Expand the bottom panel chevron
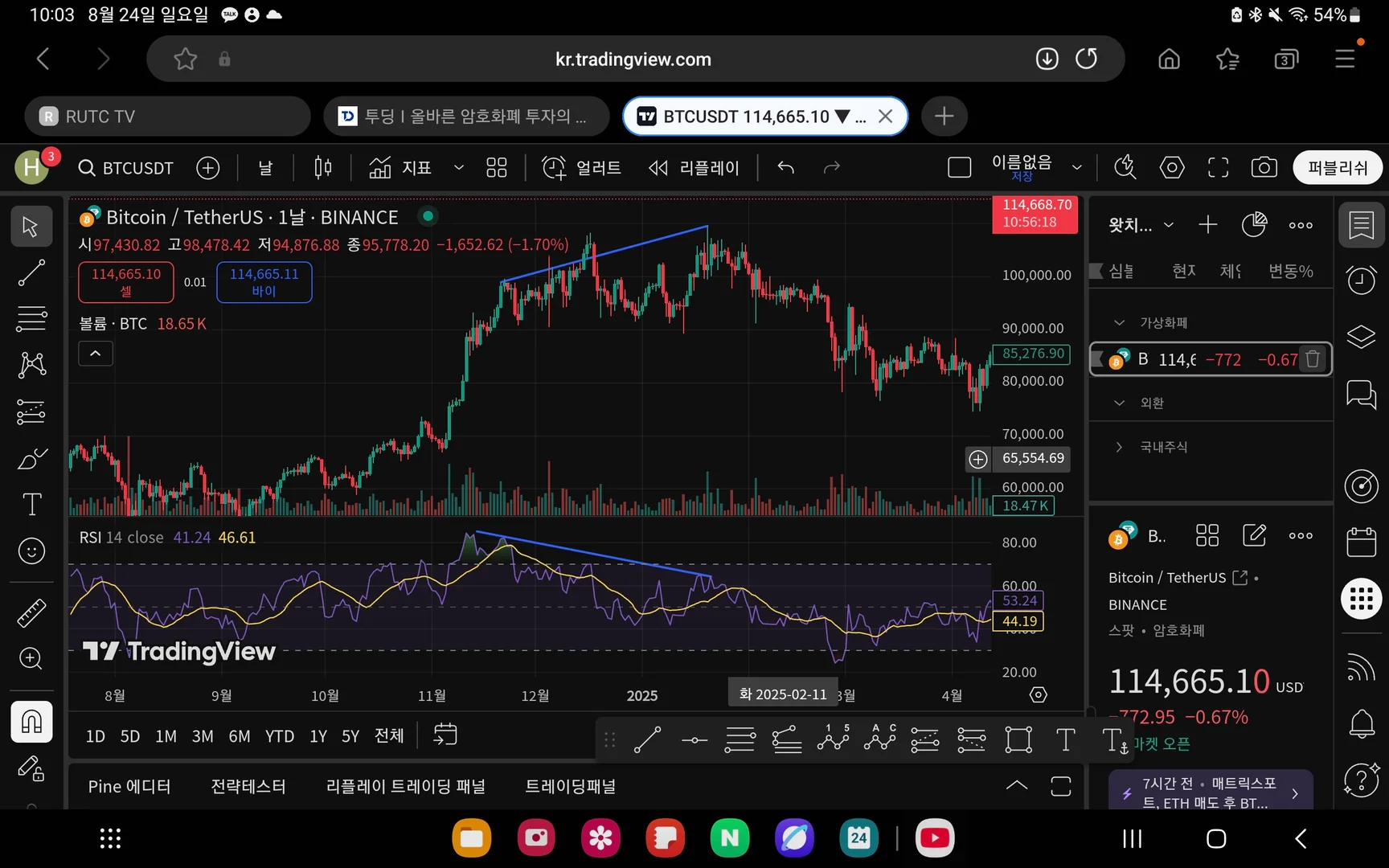 coord(1017,786)
